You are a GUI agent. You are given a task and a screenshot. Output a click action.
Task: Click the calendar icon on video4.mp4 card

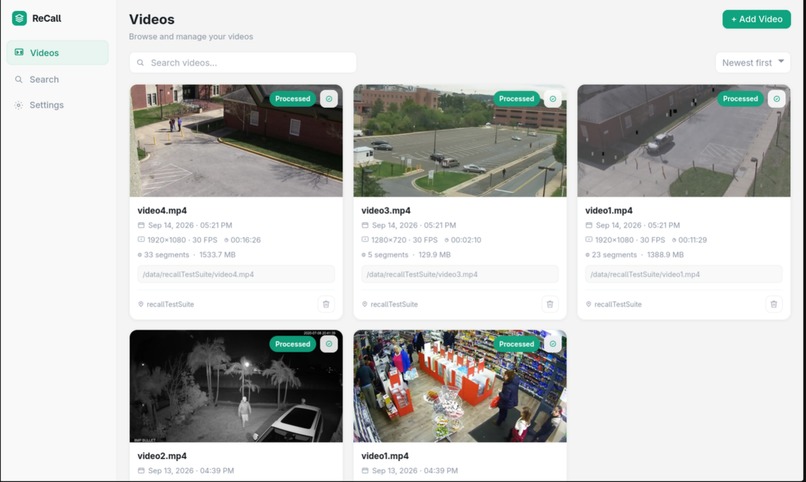[x=141, y=225]
